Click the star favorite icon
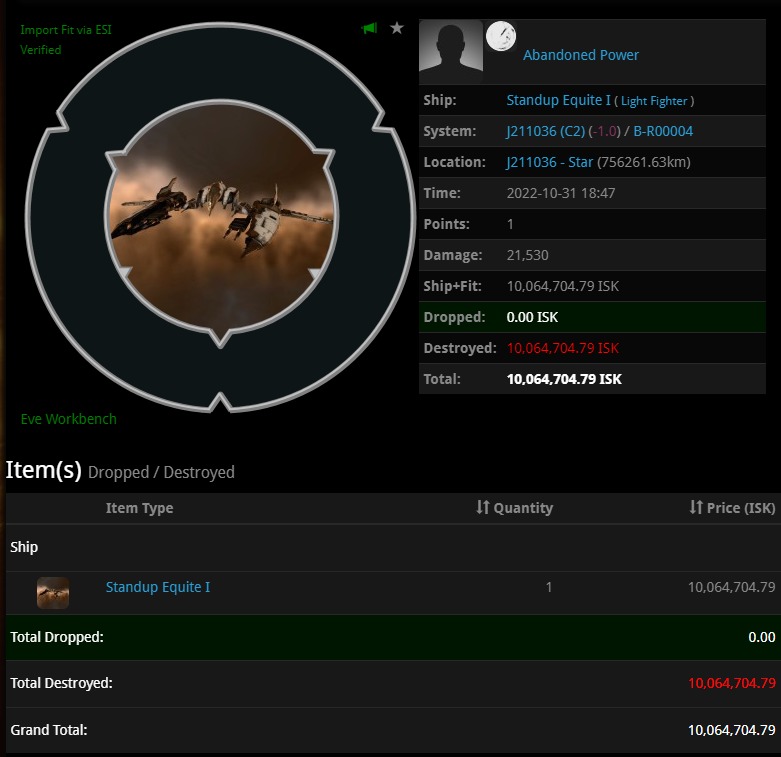This screenshot has width=781, height=757. tap(397, 28)
